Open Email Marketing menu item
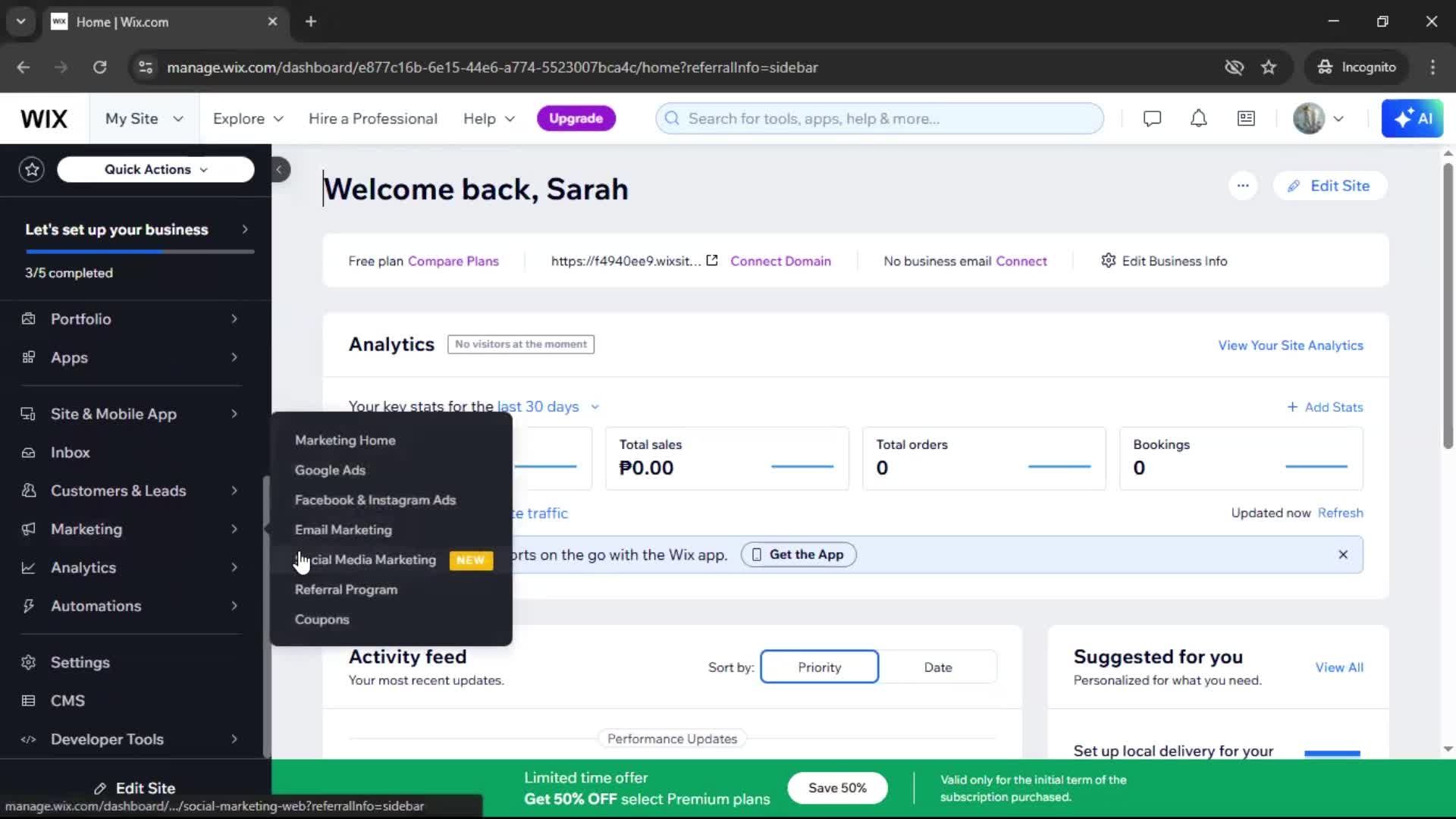 point(344,530)
